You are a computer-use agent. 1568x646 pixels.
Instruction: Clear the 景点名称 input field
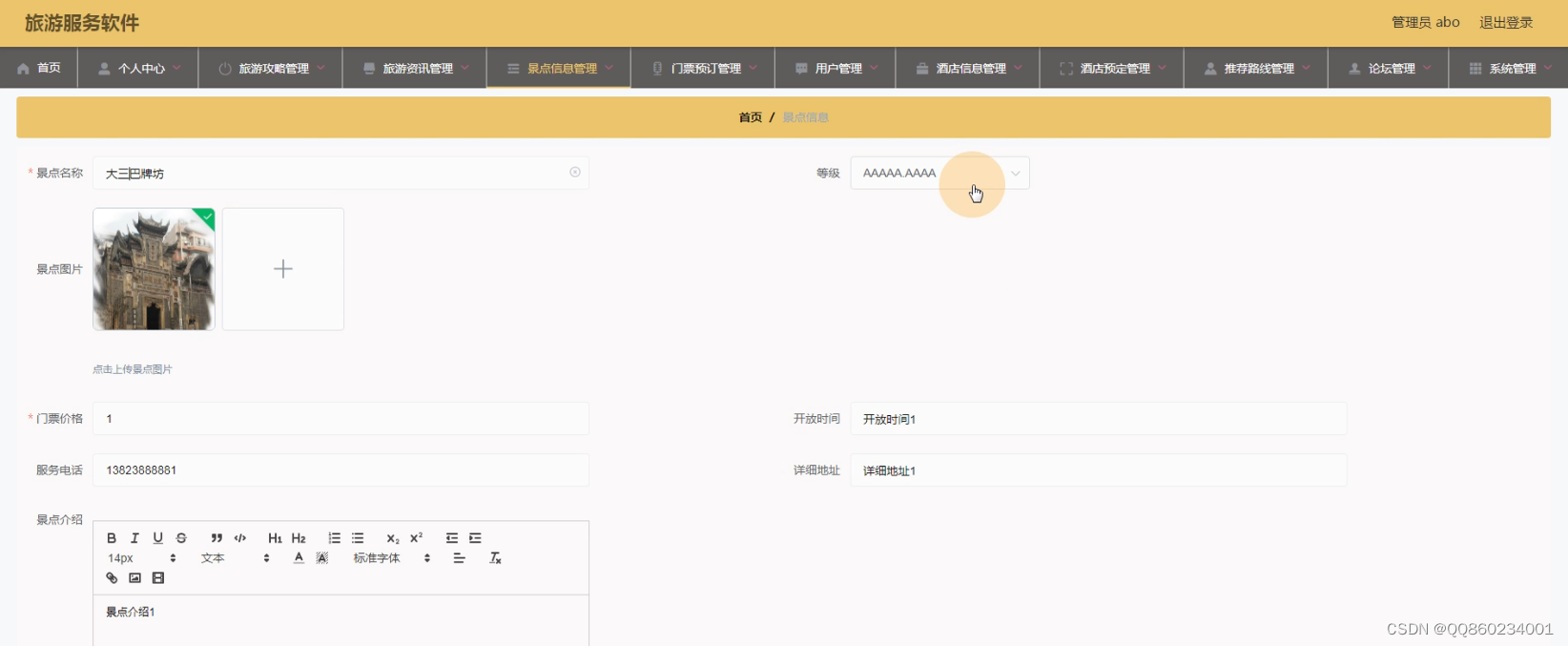[575, 173]
